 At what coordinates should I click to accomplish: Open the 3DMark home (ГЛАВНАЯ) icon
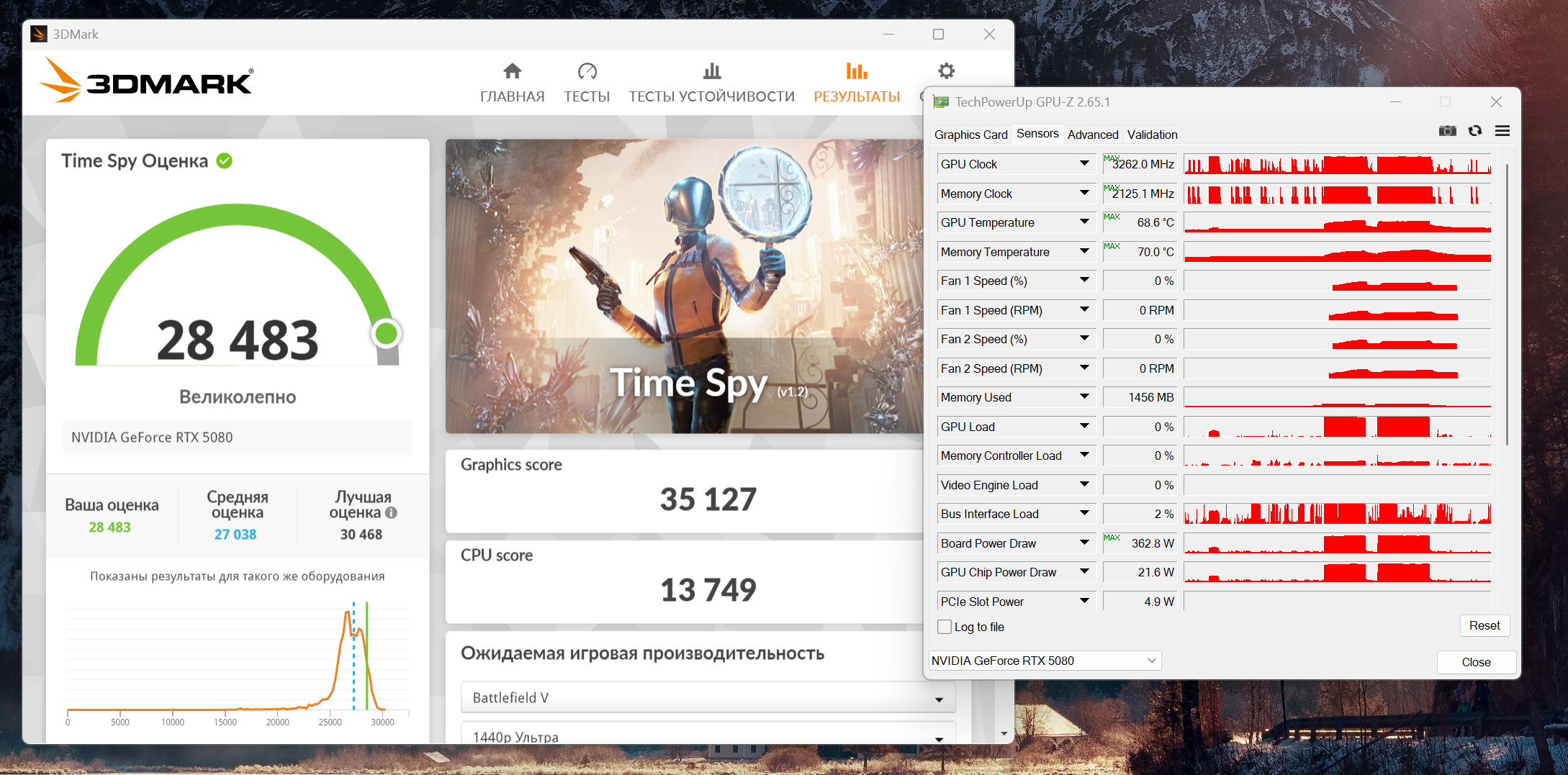[x=512, y=71]
